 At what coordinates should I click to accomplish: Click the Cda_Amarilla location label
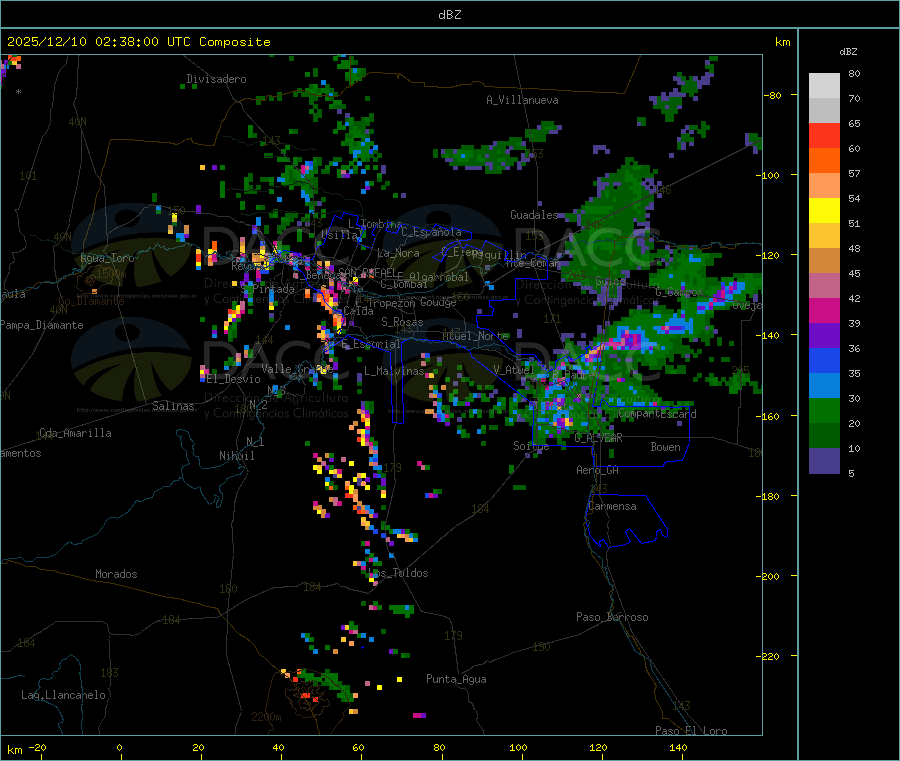75,433
